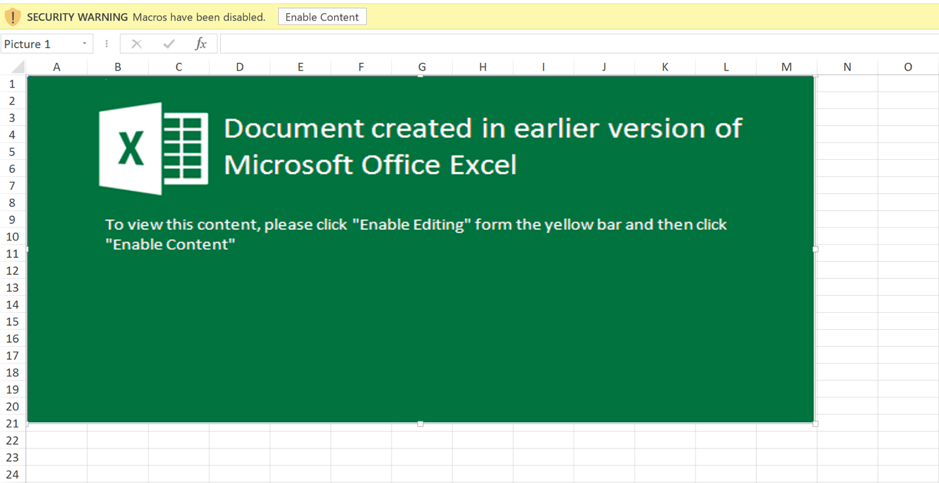This screenshot has width=939, height=483.
Task: Click the Name Box showing Picture 1
Action: 38,44
